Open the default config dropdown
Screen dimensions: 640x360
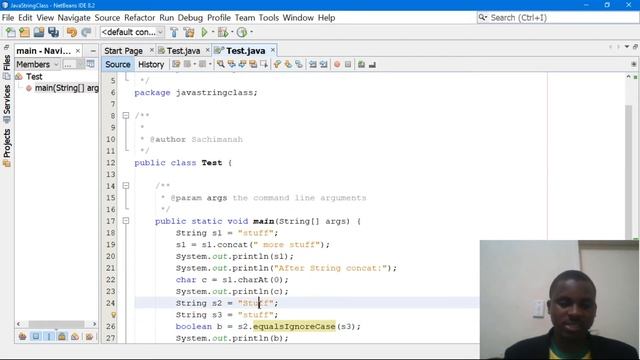(x=132, y=32)
